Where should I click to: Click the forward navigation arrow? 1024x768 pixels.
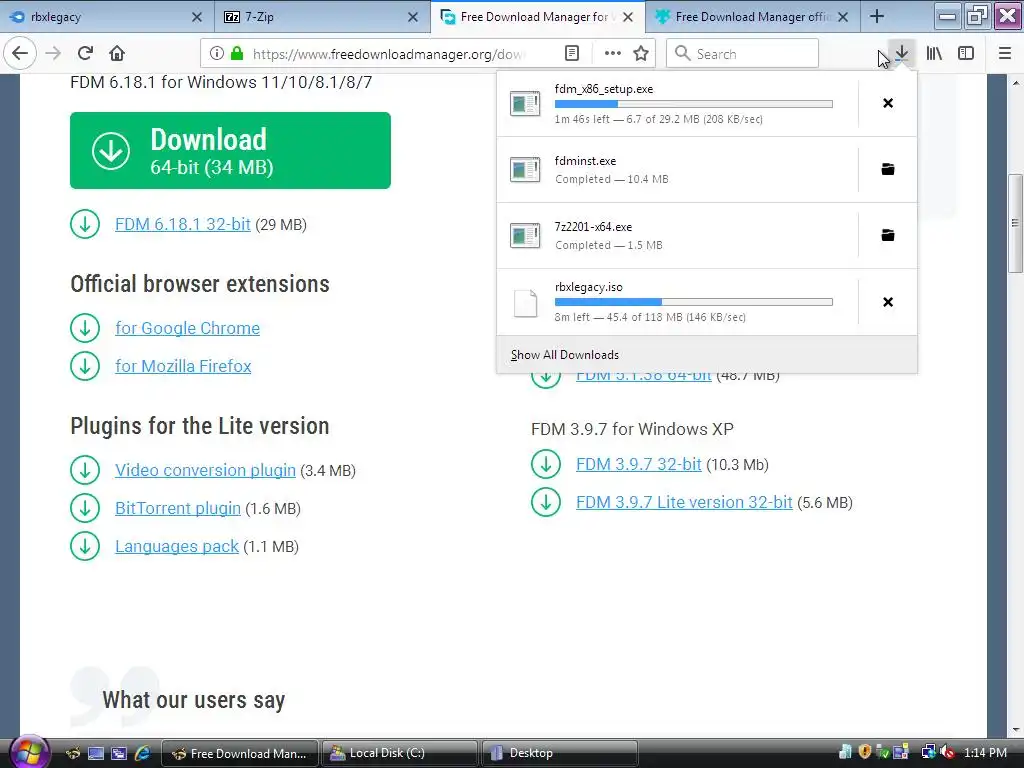53,54
